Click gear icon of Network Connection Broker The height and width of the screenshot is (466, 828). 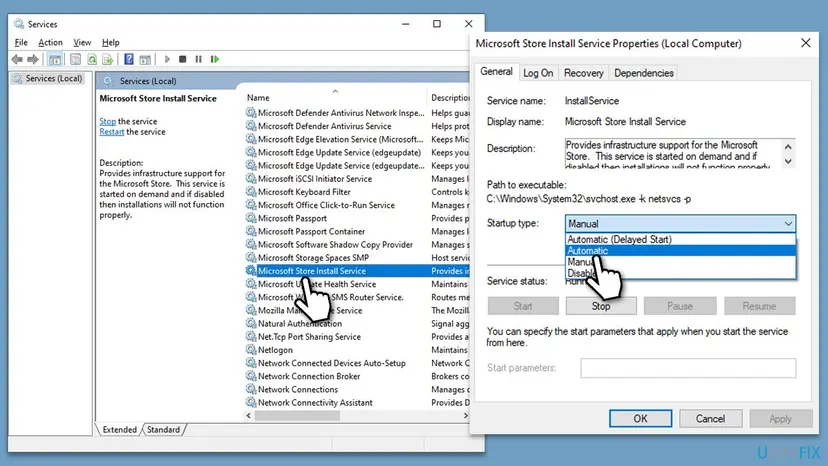251,376
